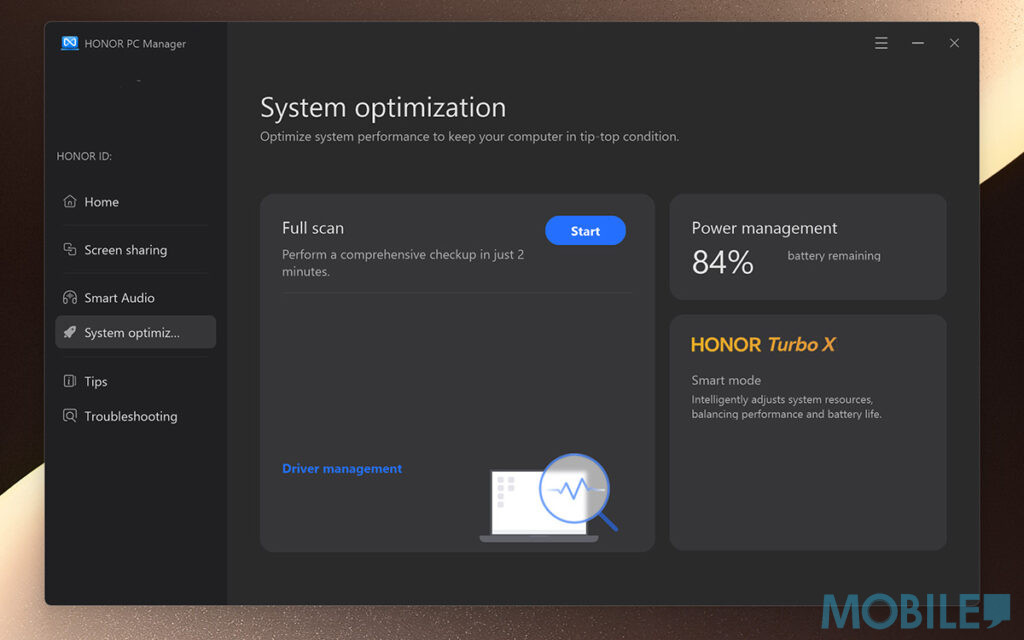Start the Full scan
1024x640 pixels.
pos(585,231)
